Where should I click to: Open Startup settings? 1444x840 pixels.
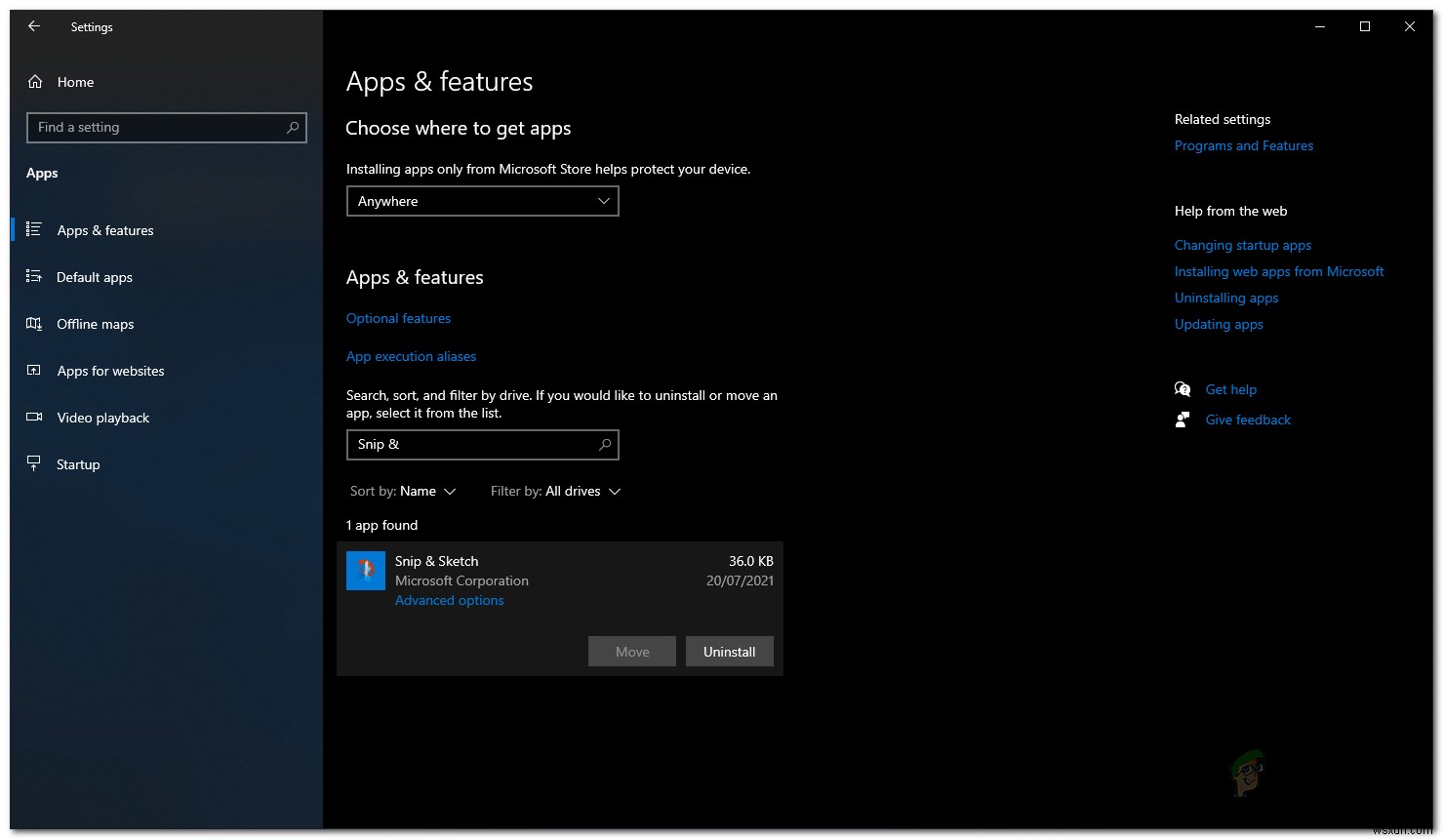coord(78,464)
